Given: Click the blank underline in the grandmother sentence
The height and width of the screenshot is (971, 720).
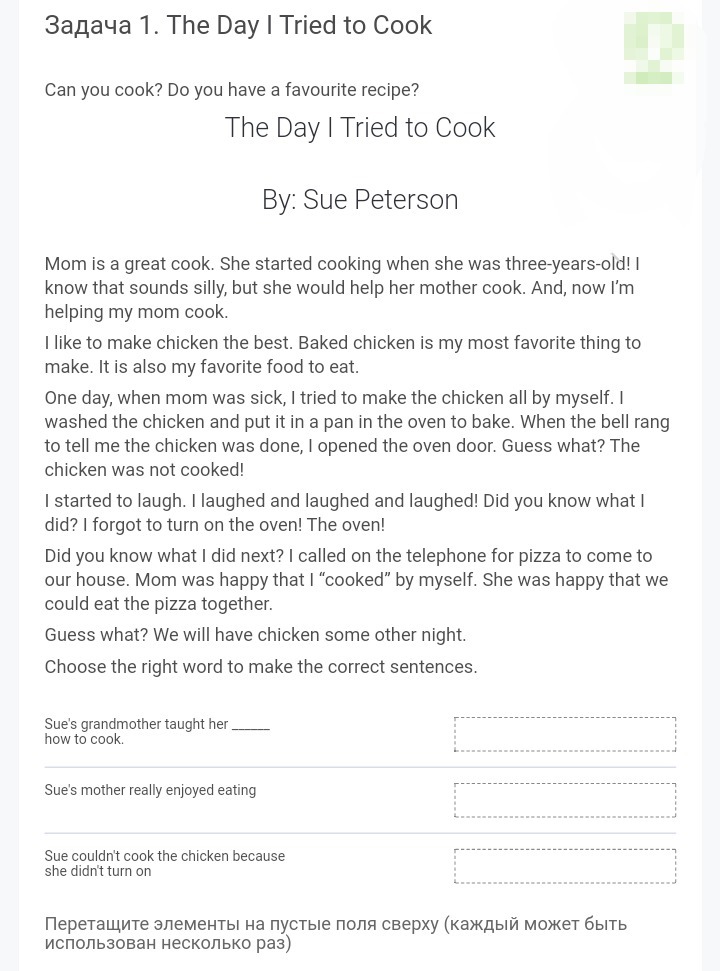Looking at the screenshot, I should click(251, 726).
